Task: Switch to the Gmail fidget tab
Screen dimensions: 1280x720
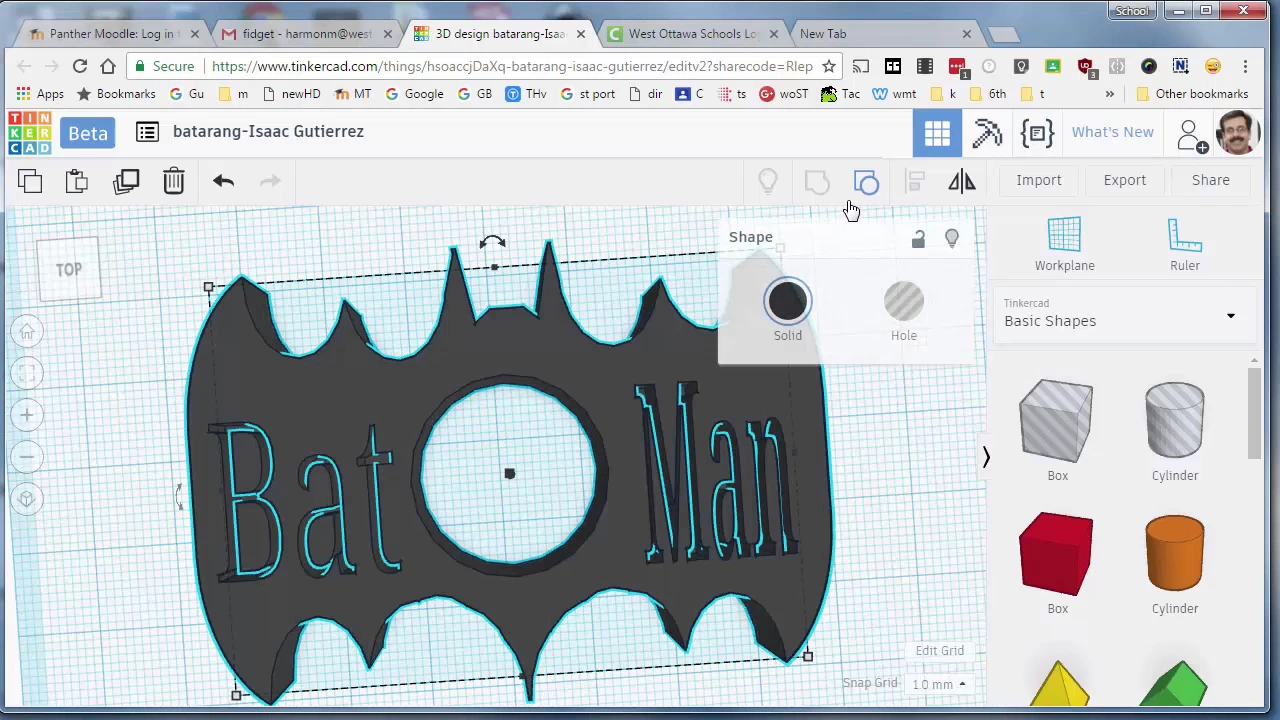Action: 306,34
